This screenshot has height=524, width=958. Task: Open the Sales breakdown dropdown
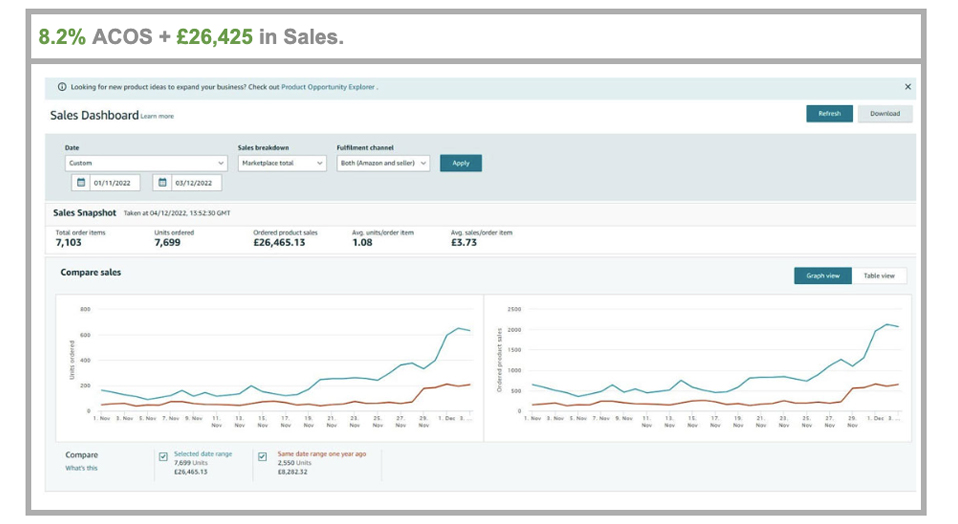tap(282, 163)
